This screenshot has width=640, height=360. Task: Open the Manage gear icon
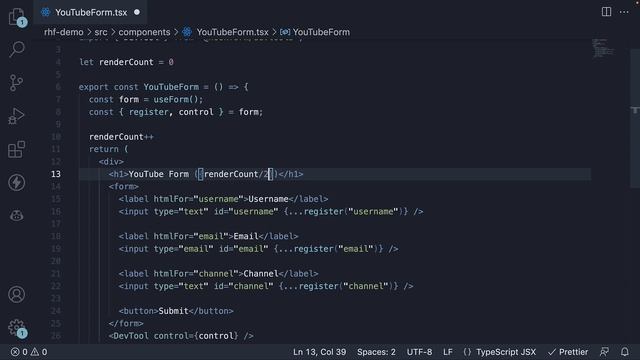coord(17,328)
